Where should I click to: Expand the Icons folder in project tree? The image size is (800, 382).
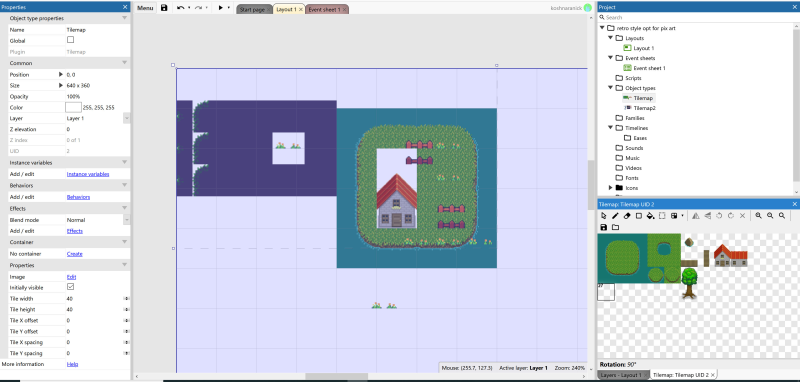coord(611,188)
